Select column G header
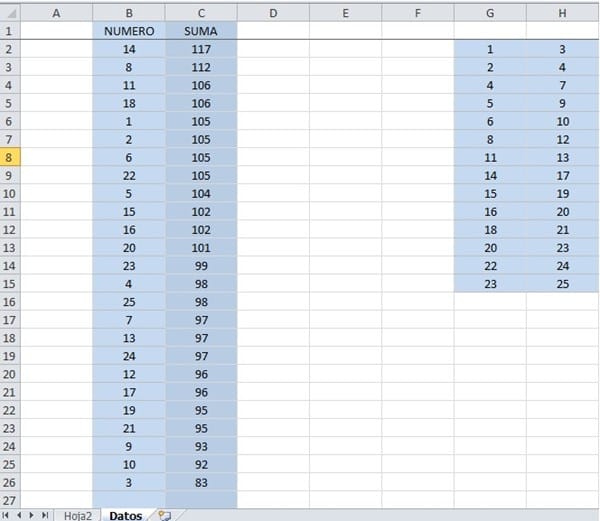 click(490, 13)
